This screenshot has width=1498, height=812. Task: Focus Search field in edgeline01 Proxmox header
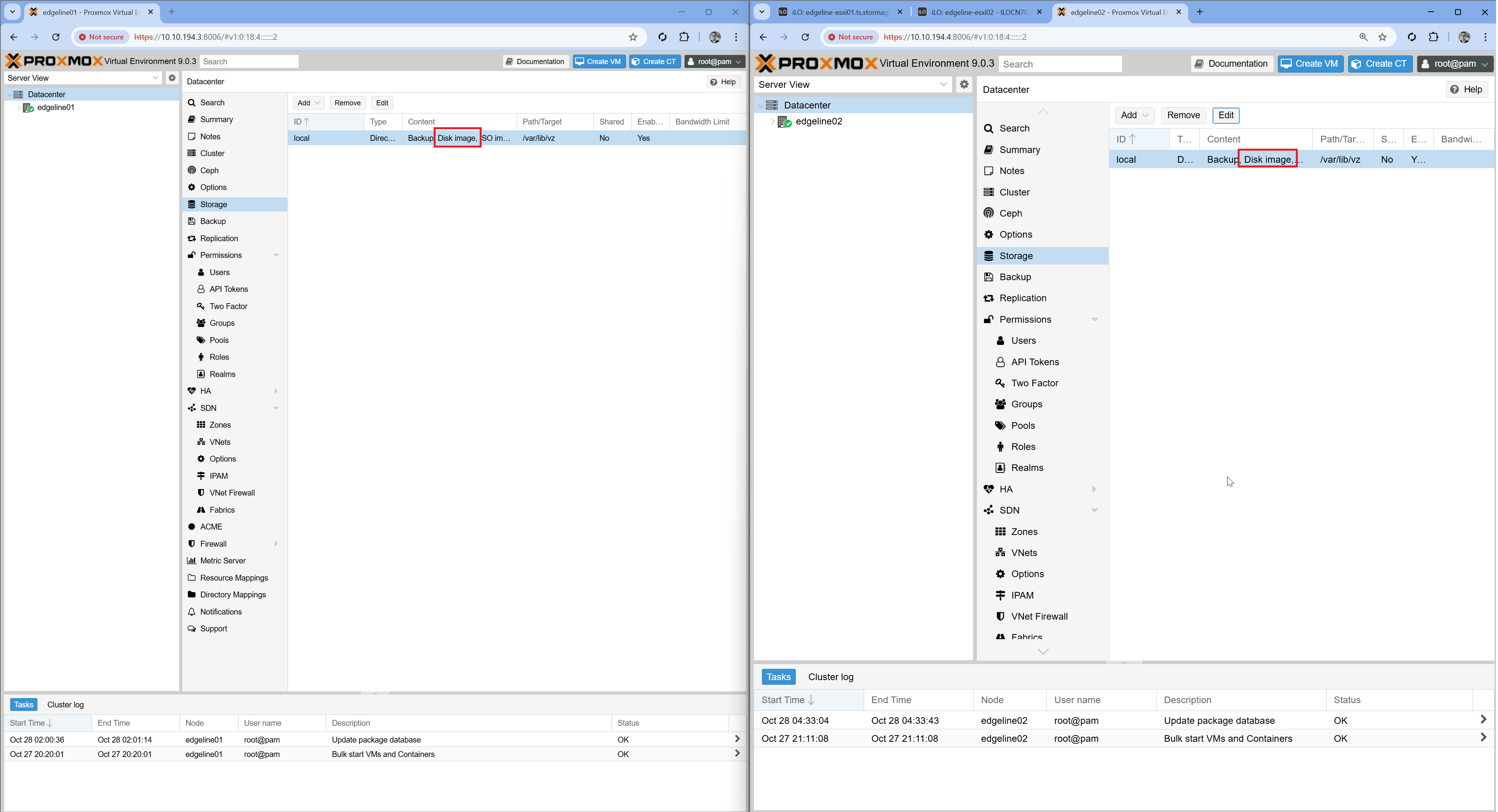(x=249, y=62)
